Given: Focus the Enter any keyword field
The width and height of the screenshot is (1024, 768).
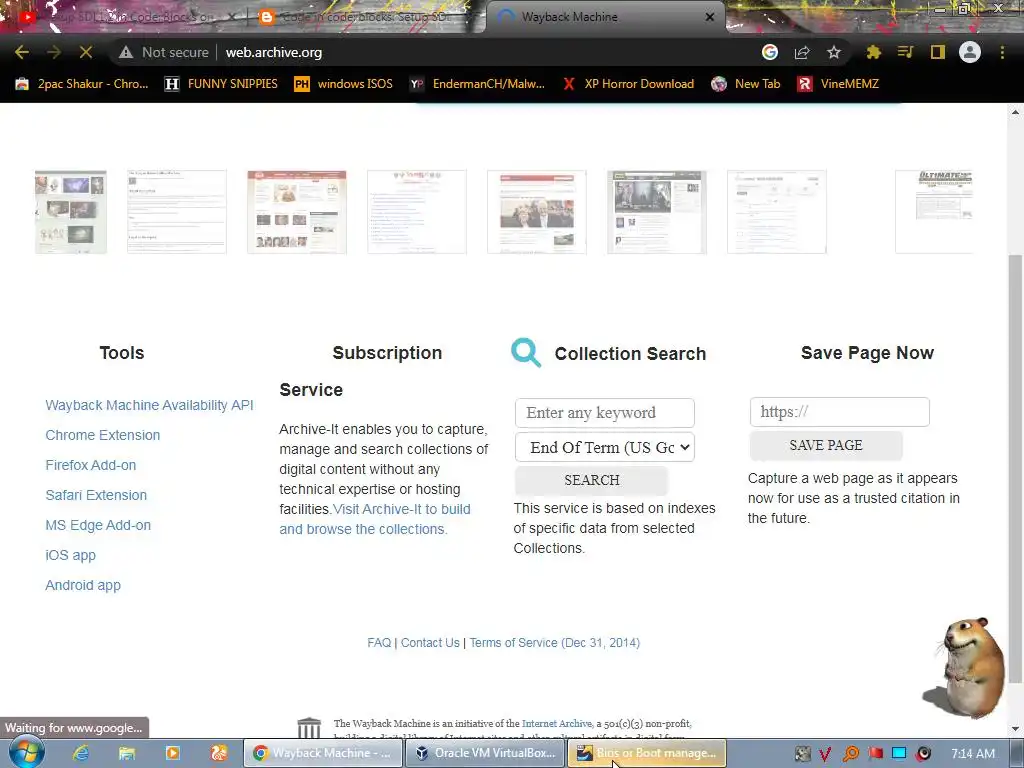Looking at the screenshot, I should (605, 413).
